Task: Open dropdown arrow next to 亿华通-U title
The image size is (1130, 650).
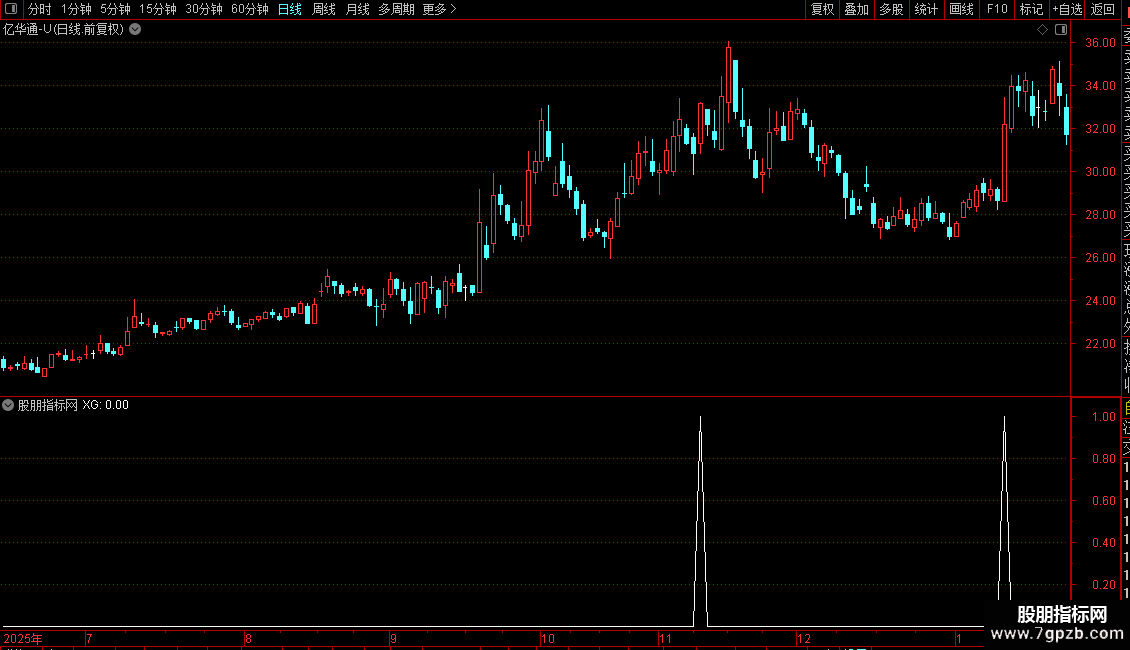Action: [x=135, y=30]
